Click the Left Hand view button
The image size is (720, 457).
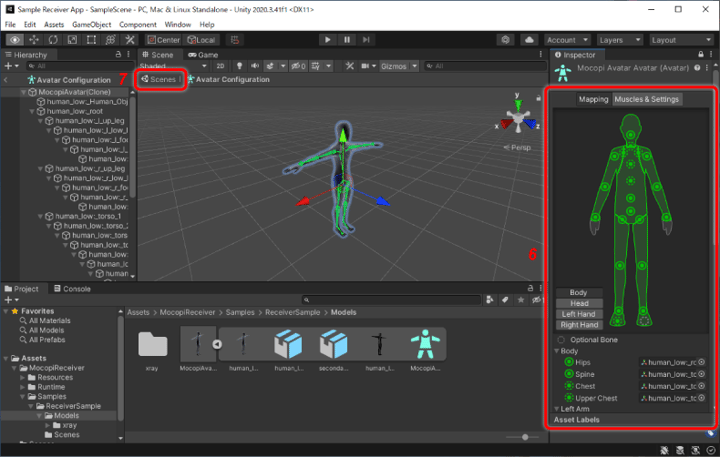click(x=579, y=314)
